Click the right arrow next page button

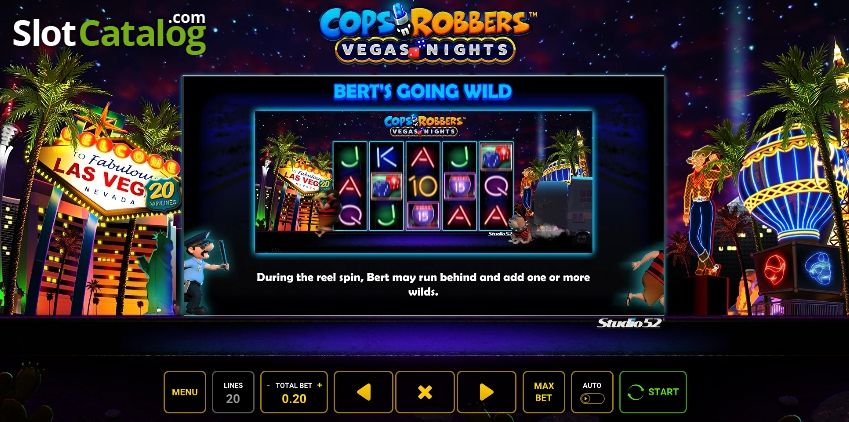pyautogui.click(x=486, y=392)
